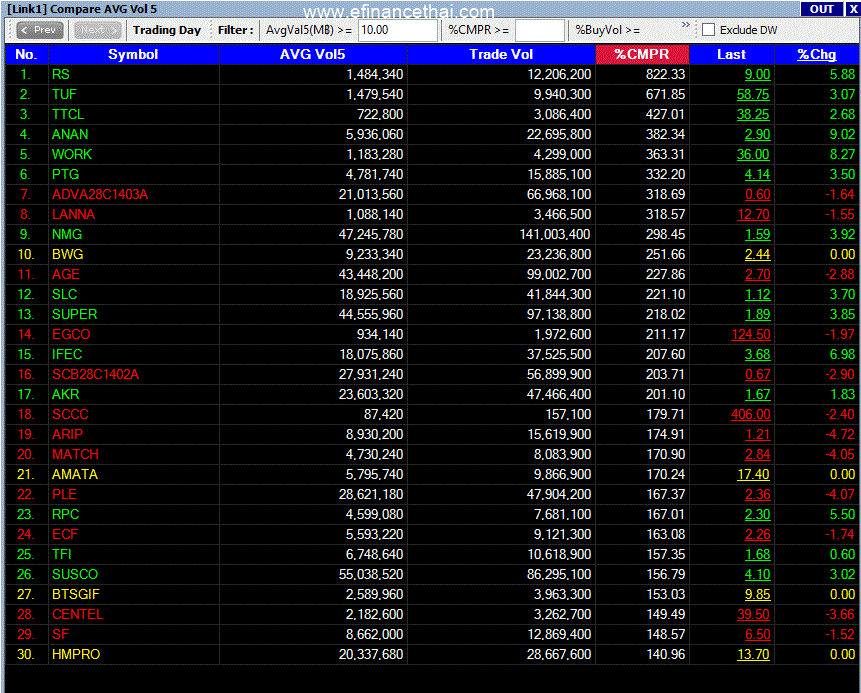
Task: Click TTCL last price 38.25
Action: [753, 114]
